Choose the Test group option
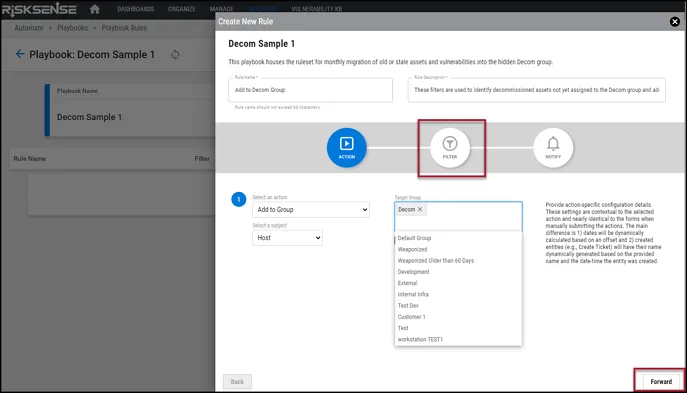The width and height of the screenshot is (687, 393). pyautogui.click(x=458, y=328)
